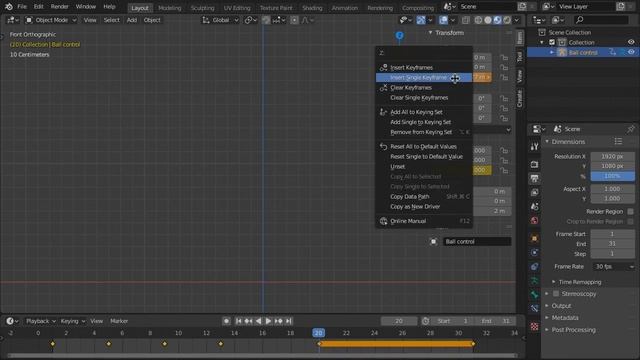Jump to timeline start frame

(x=238, y=321)
